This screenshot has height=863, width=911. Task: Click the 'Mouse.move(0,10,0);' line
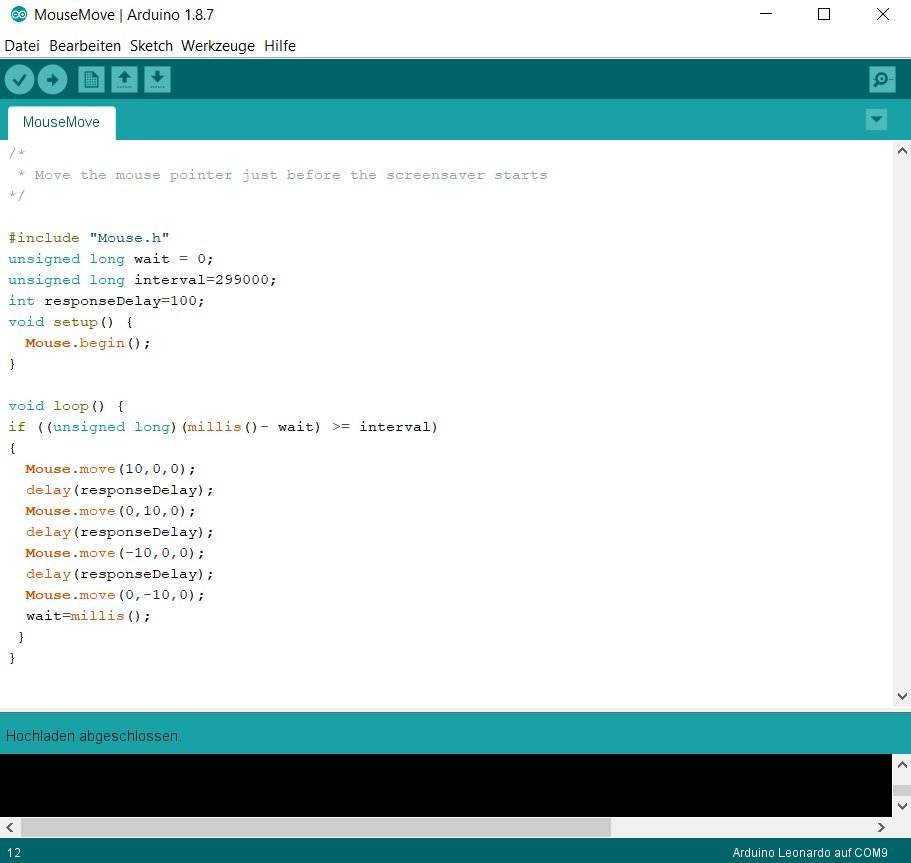coord(110,511)
